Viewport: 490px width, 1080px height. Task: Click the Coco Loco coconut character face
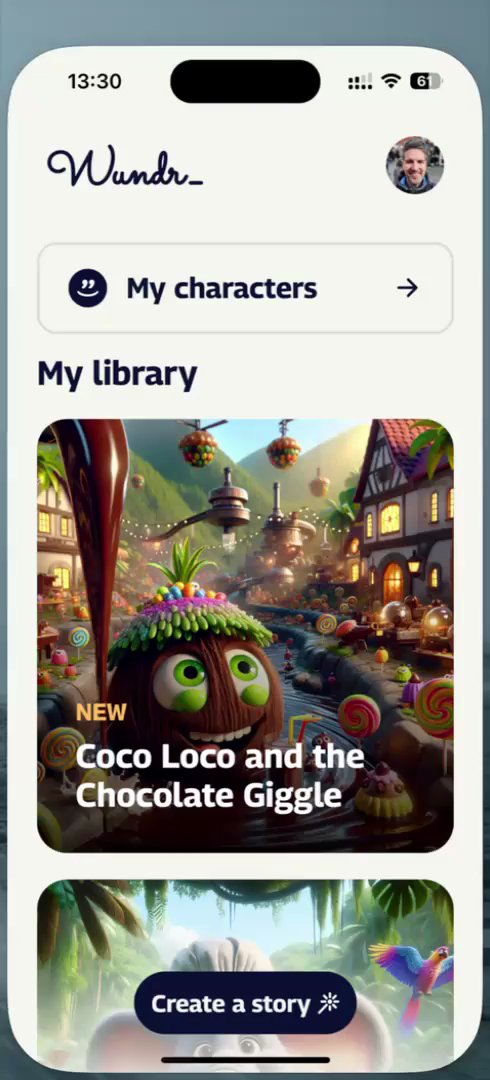pyautogui.click(x=195, y=689)
